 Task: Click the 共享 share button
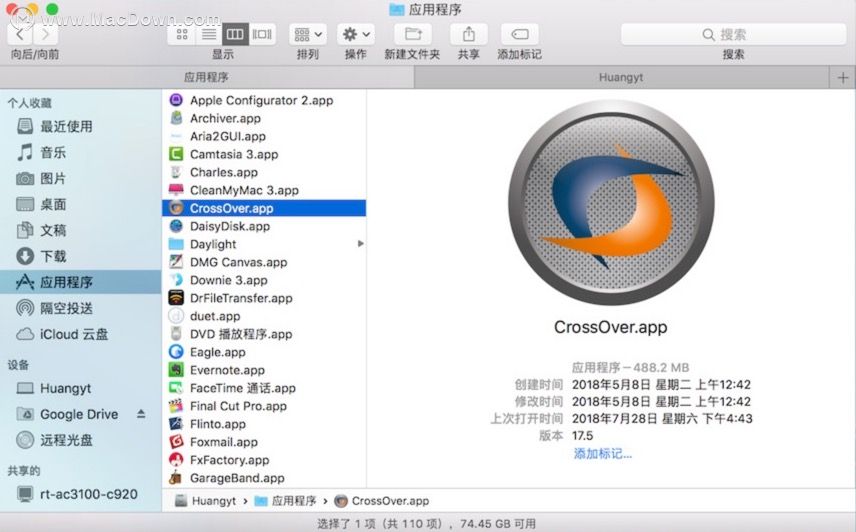tap(468, 34)
